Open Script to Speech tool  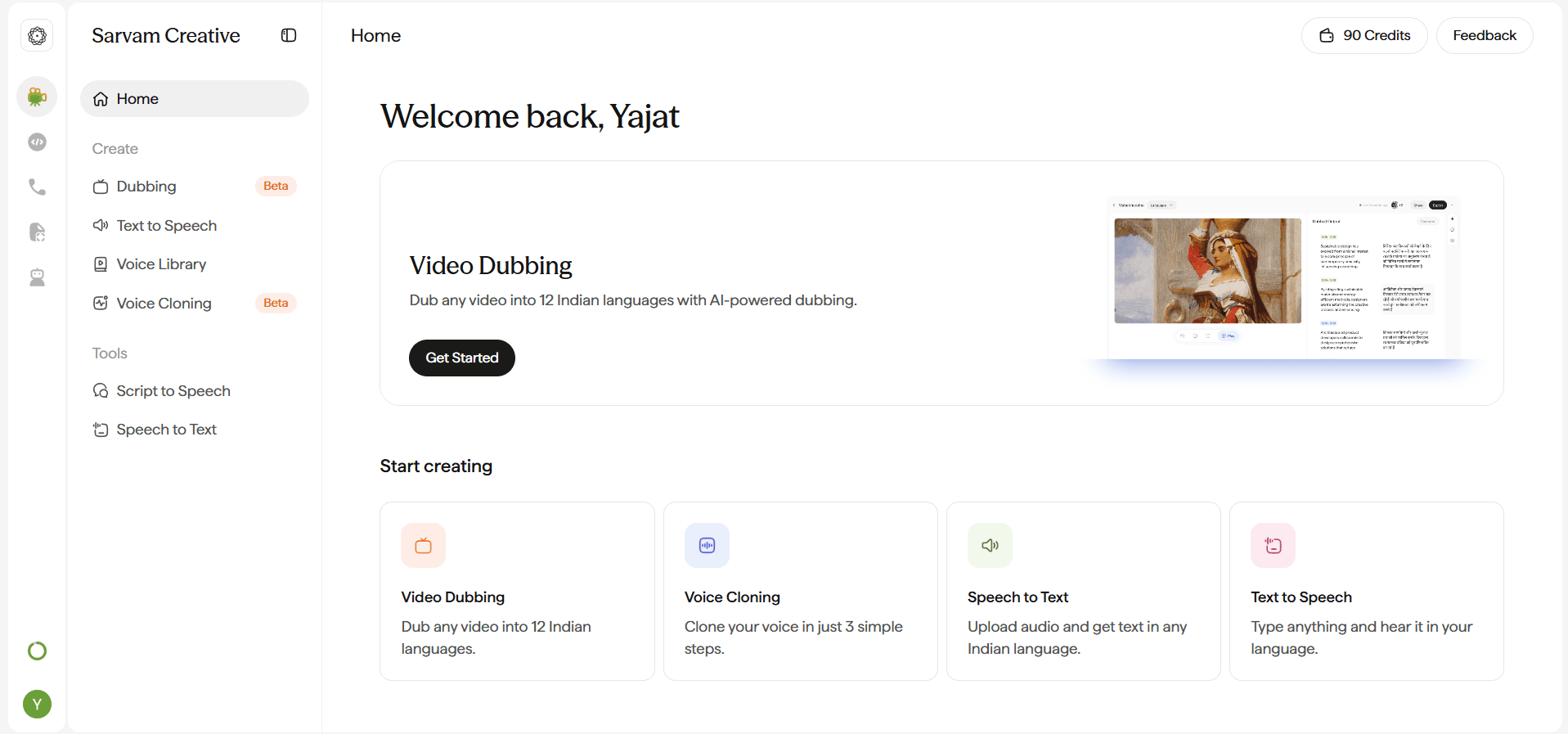pyautogui.click(x=195, y=391)
